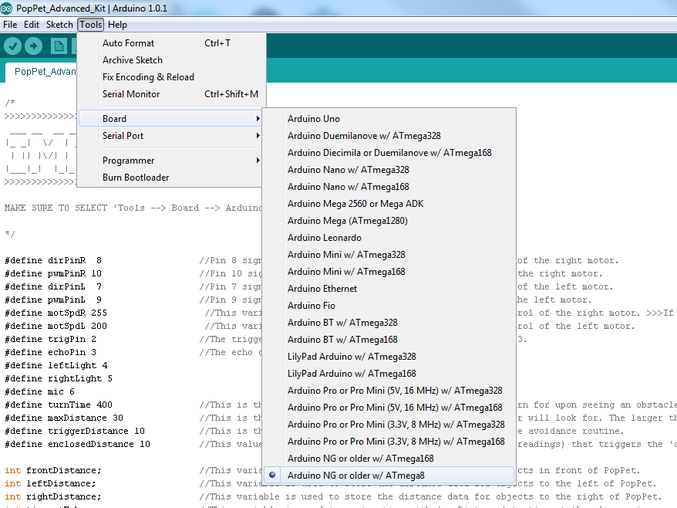677x508 pixels.
Task: Expand the Programmer submenu
Action: click(x=171, y=161)
